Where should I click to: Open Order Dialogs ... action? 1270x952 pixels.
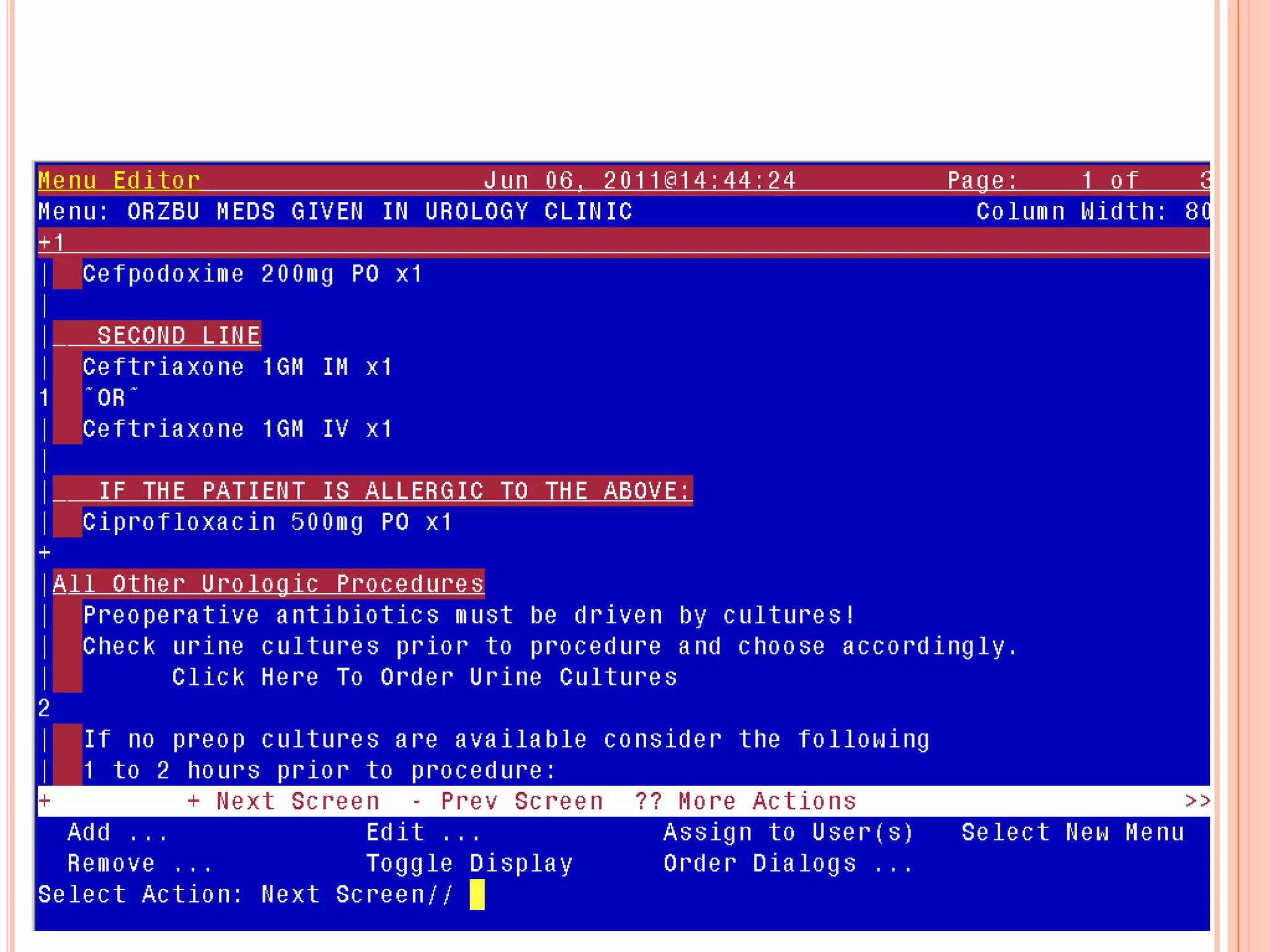pos(788,863)
